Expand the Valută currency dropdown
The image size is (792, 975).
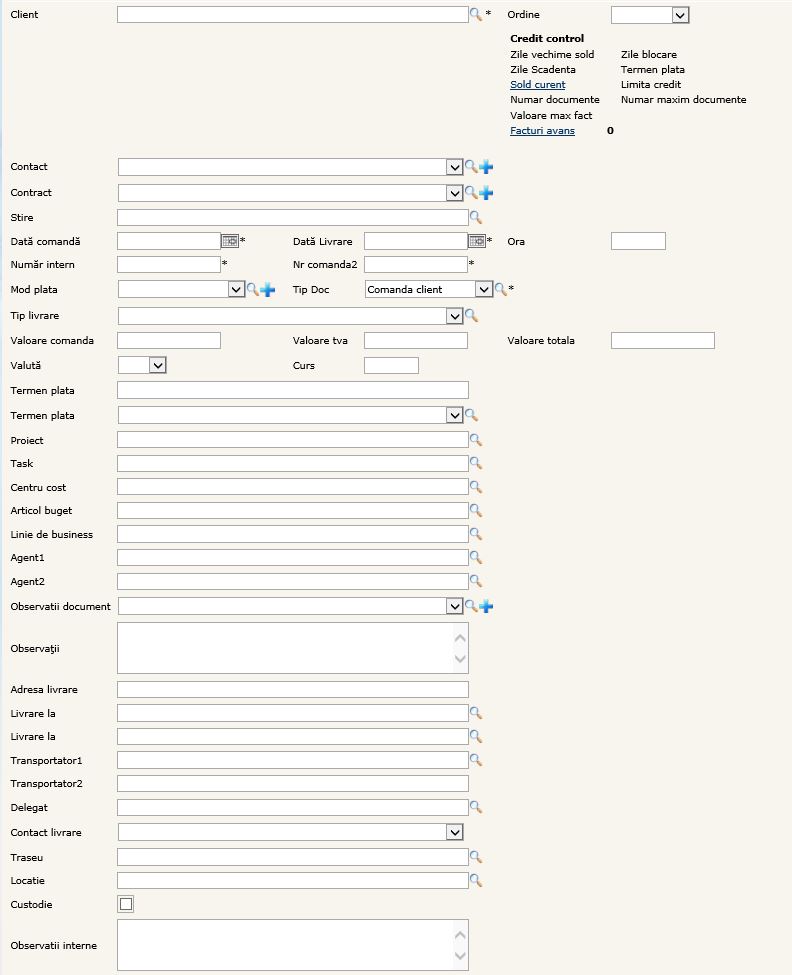pos(157,366)
